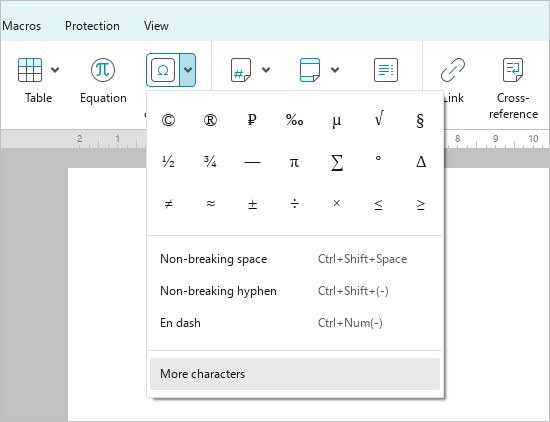
Task: Insert the delta symbol Δ
Action: (420, 162)
